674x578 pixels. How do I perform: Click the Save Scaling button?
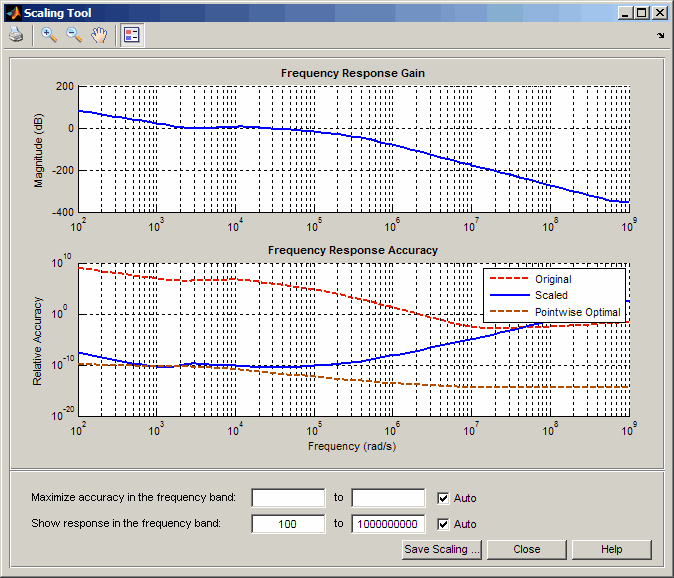[442, 550]
